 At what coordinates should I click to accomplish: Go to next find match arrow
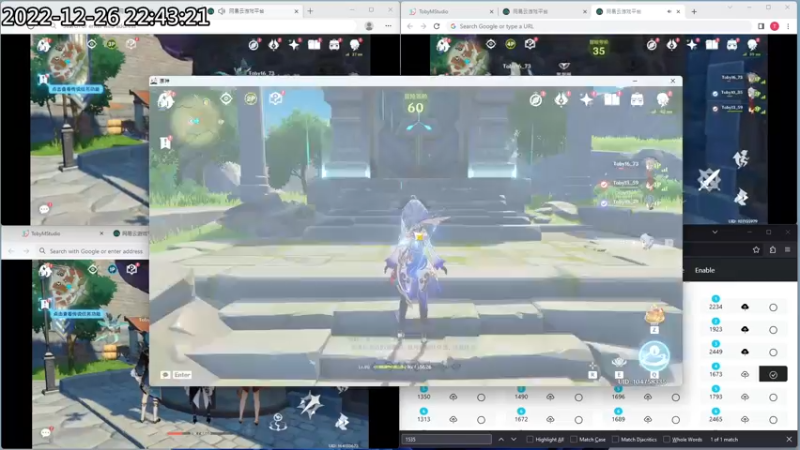[x=514, y=439]
